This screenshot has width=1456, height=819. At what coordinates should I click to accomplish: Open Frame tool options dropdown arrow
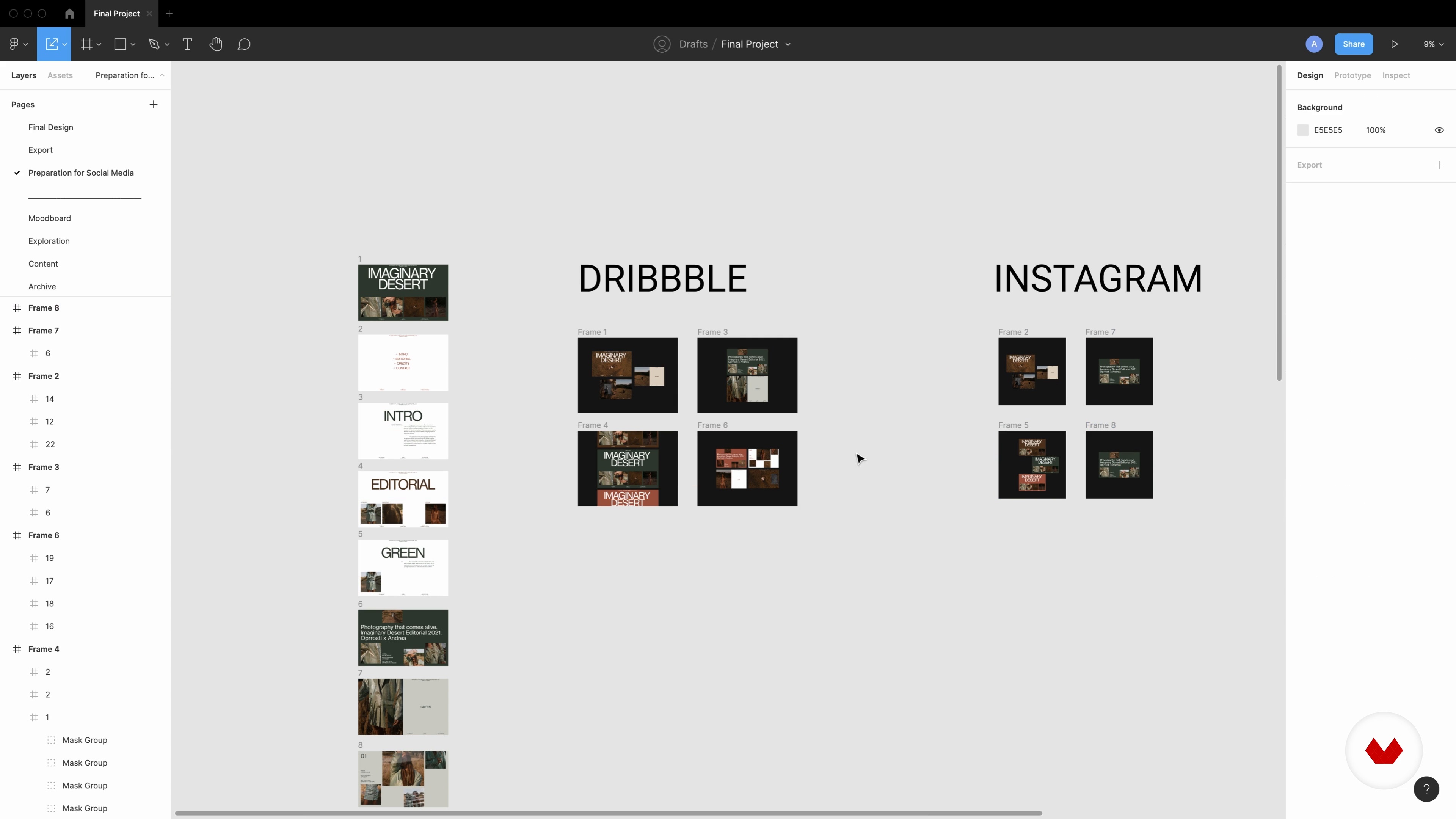tap(99, 45)
